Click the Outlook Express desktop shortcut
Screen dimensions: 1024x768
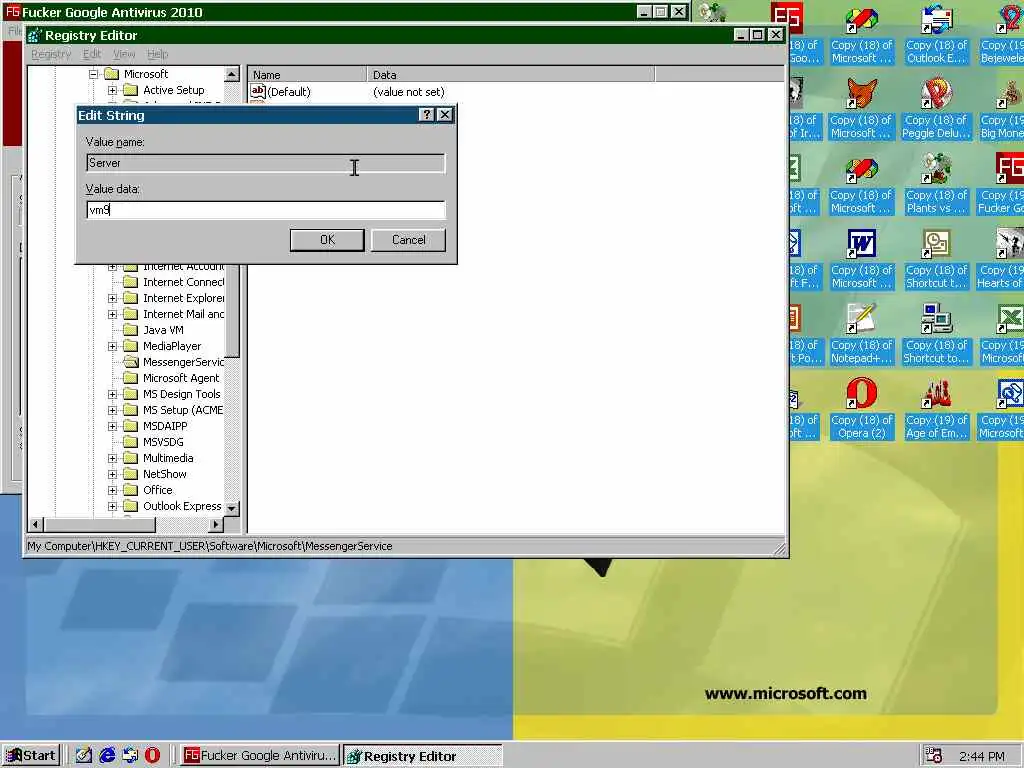click(x=936, y=35)
